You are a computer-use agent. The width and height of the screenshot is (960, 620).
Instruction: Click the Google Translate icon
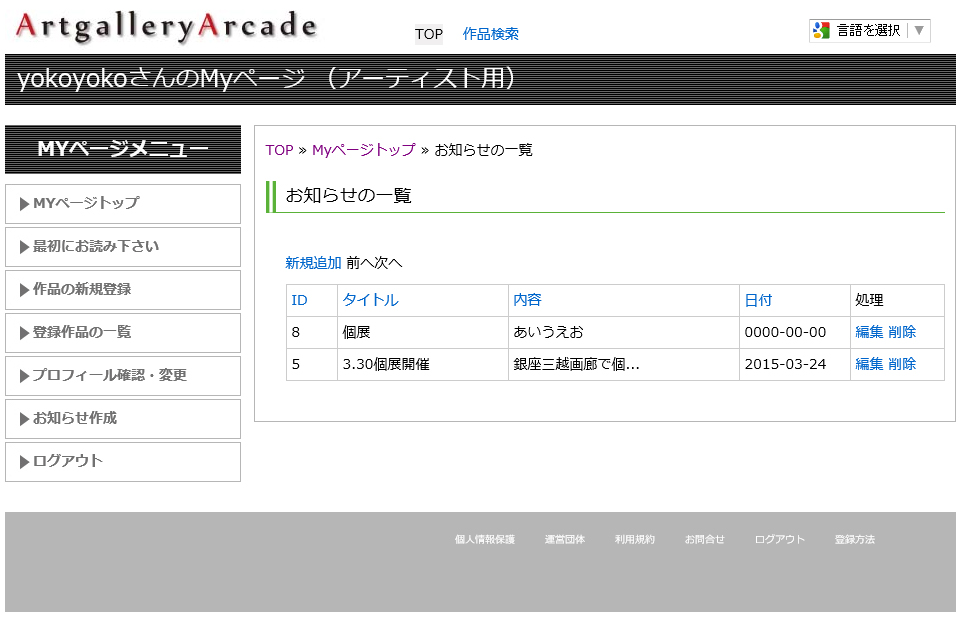[x=822, y=31]
